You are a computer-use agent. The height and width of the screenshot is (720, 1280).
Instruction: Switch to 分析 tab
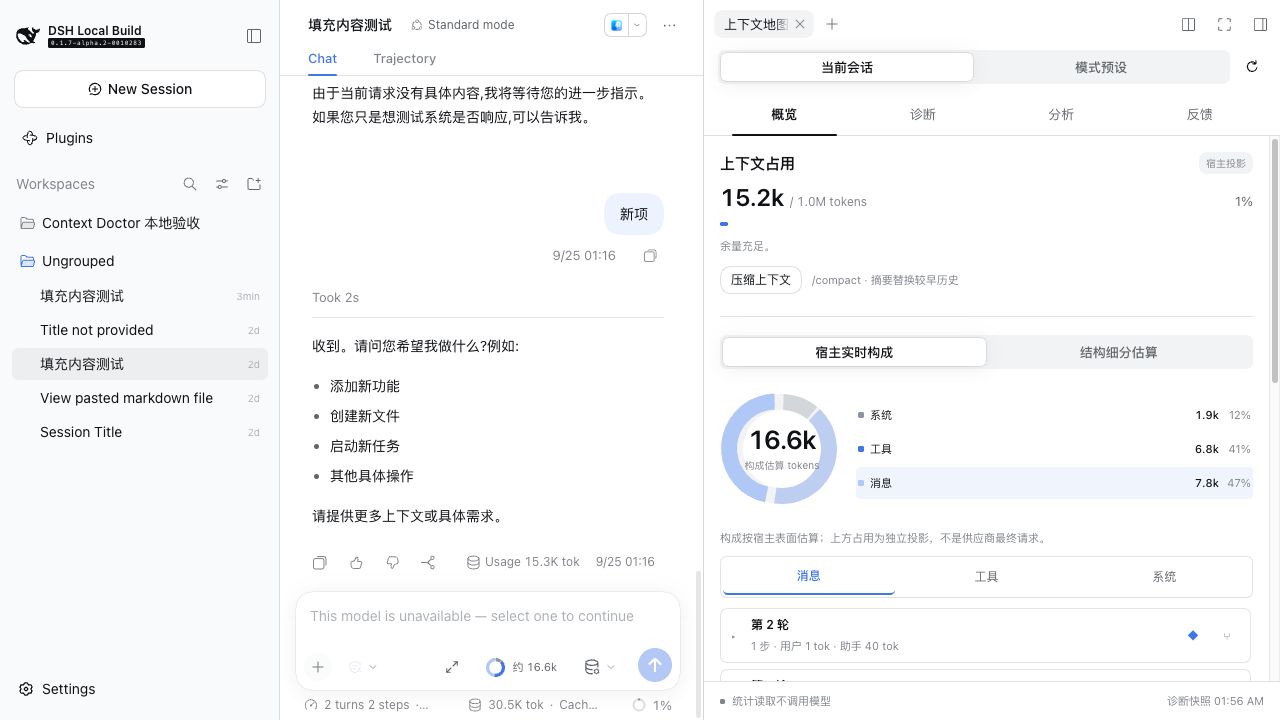pyautogui.click(x=1061, y=115)
